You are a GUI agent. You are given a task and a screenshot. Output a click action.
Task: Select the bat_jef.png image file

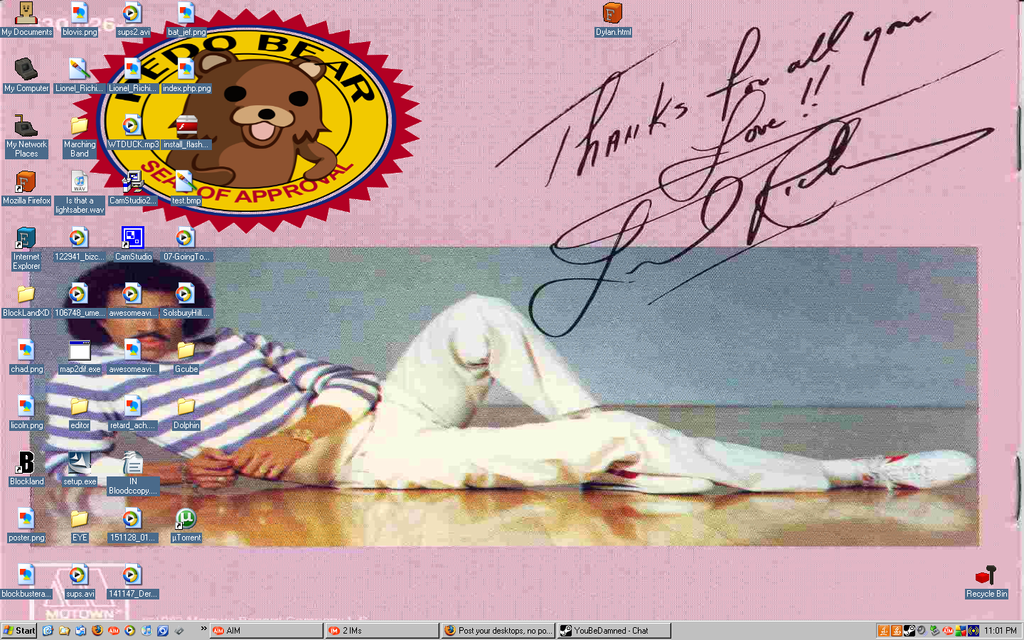186,19
